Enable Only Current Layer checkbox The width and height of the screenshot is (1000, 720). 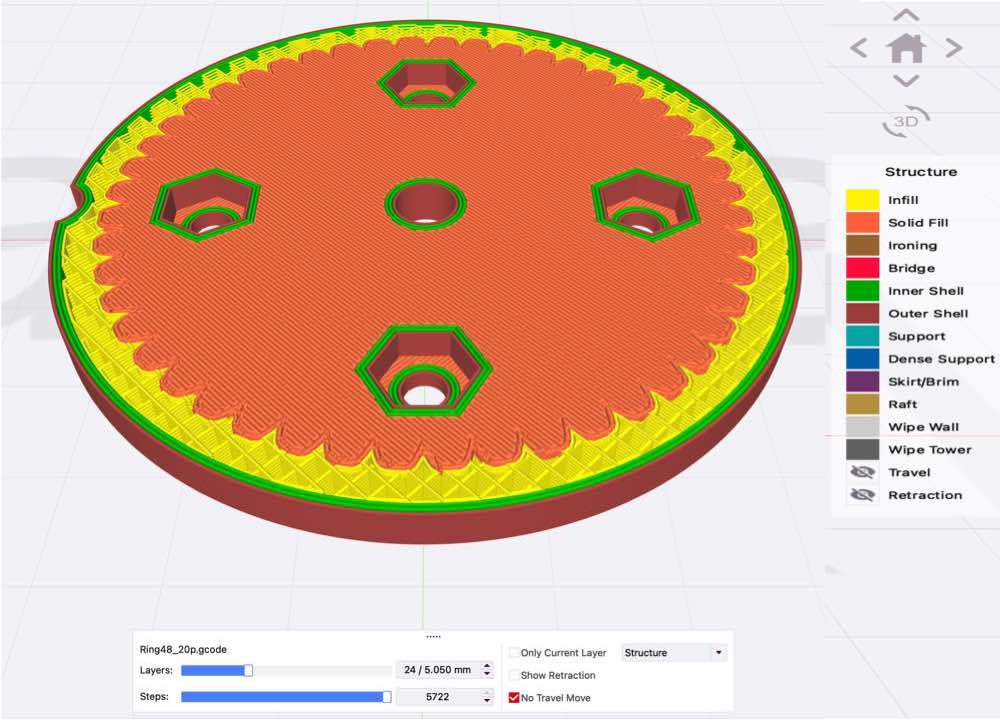514,652
